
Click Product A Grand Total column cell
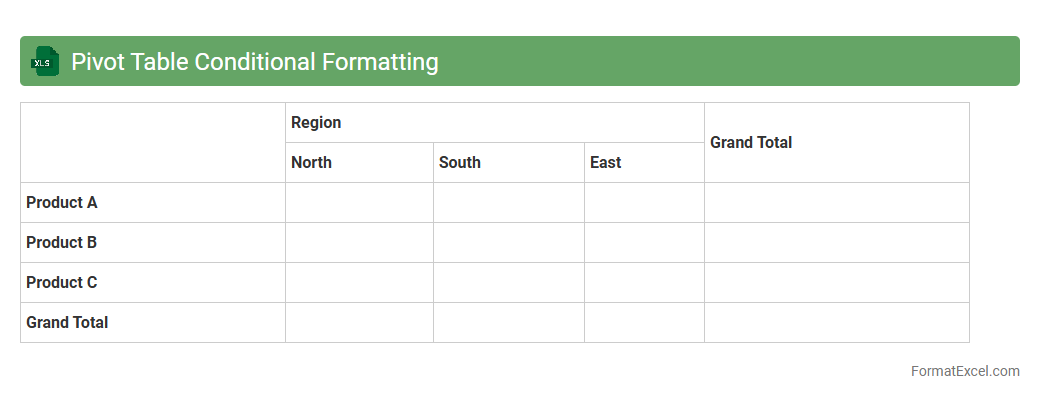pos(836,203)
